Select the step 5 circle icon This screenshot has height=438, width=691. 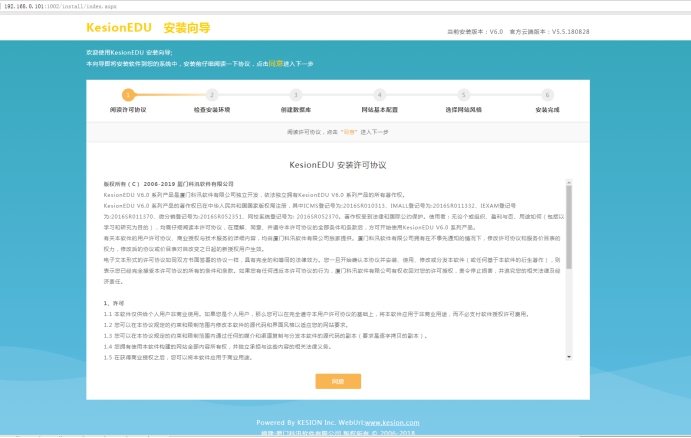click(x=464, y=95)
